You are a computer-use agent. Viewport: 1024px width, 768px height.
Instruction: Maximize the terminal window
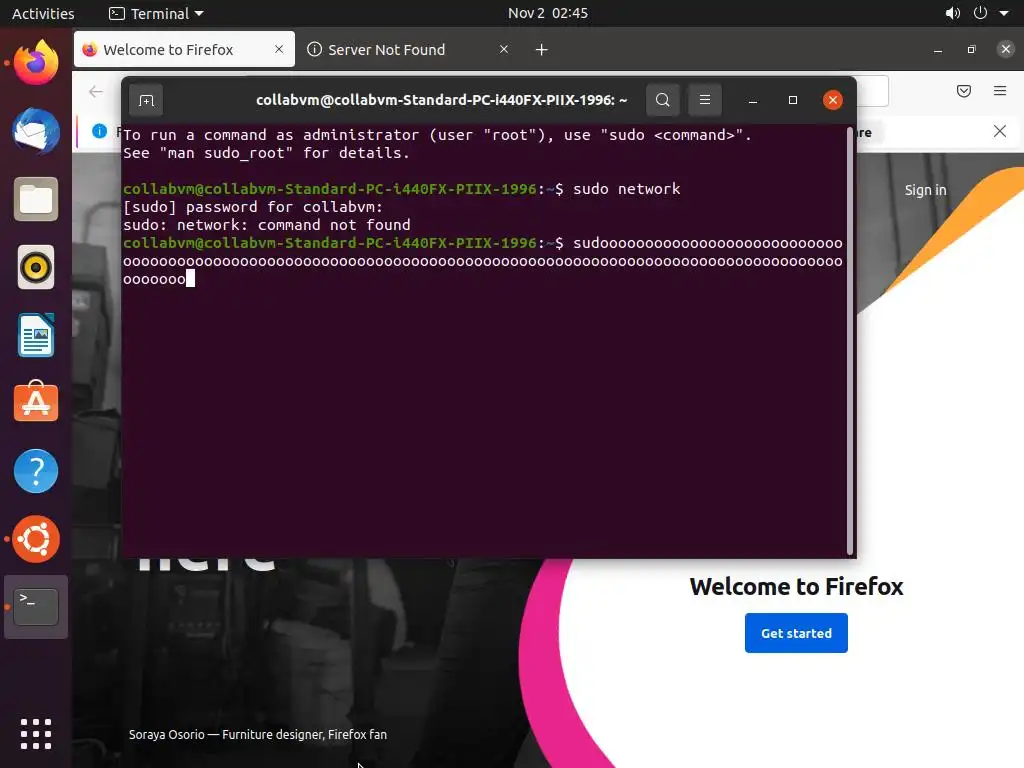tap(793, 100)
